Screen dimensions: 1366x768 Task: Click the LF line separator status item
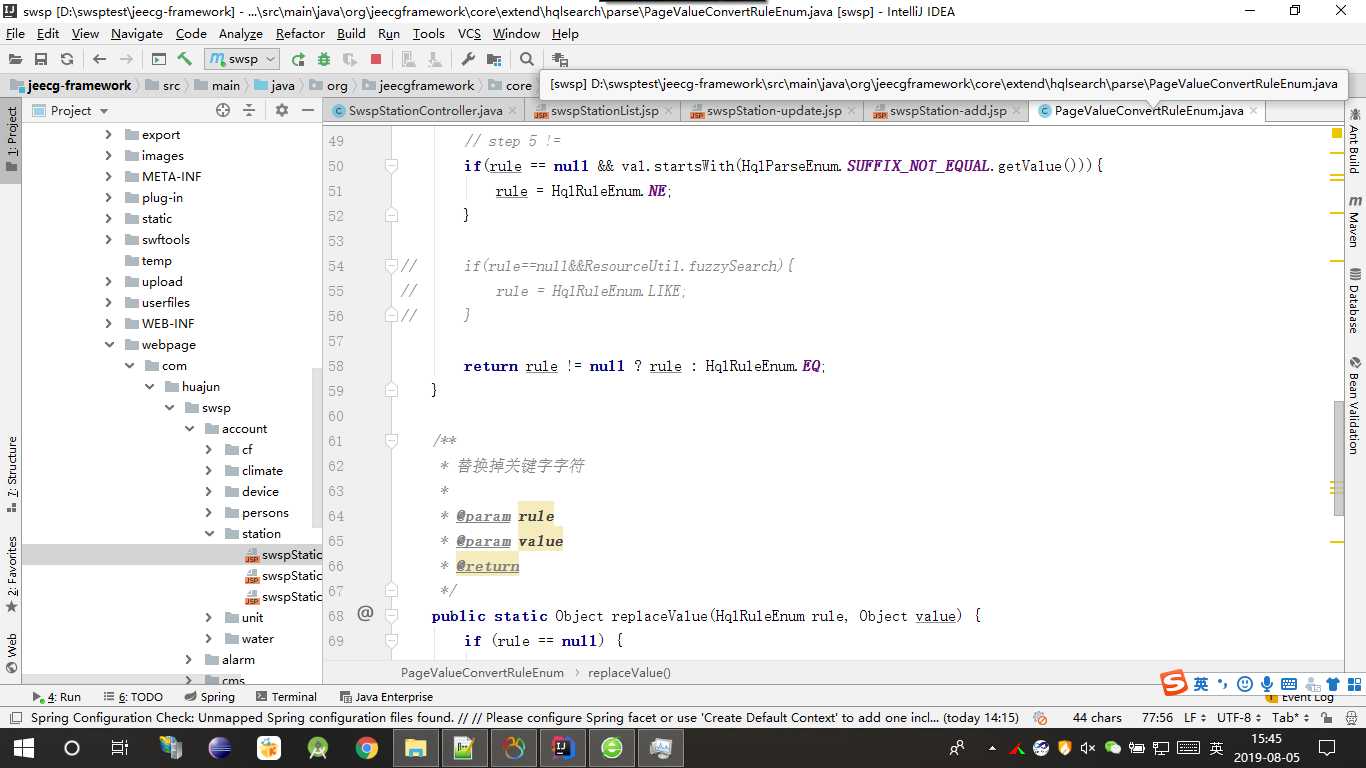1194,717
